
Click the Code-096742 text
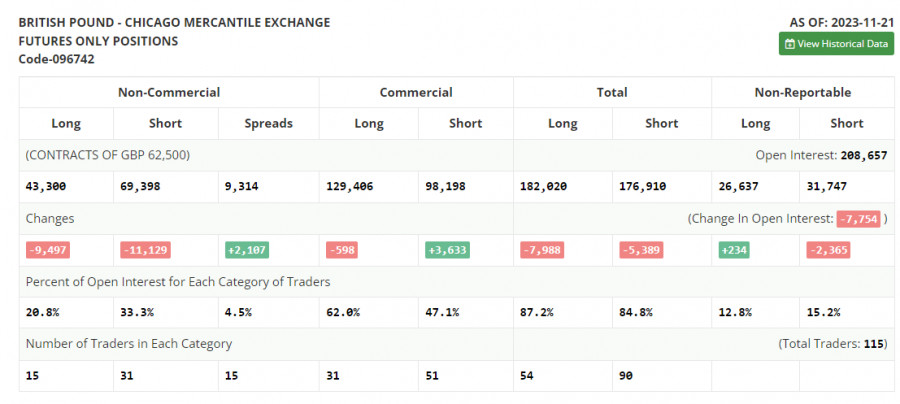click(57, 59)
